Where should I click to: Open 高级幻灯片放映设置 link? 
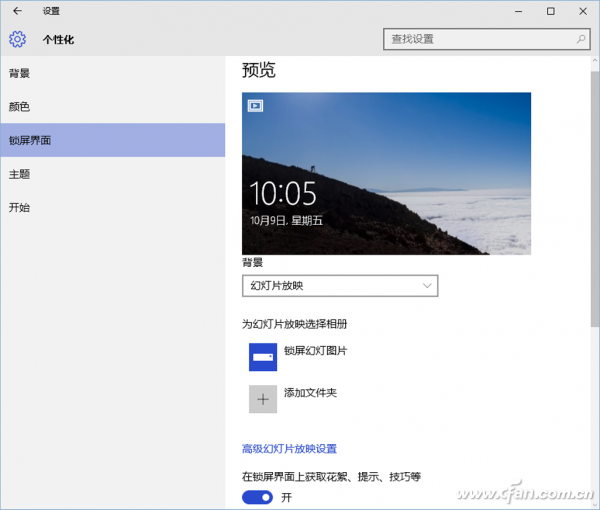(289, 448)
